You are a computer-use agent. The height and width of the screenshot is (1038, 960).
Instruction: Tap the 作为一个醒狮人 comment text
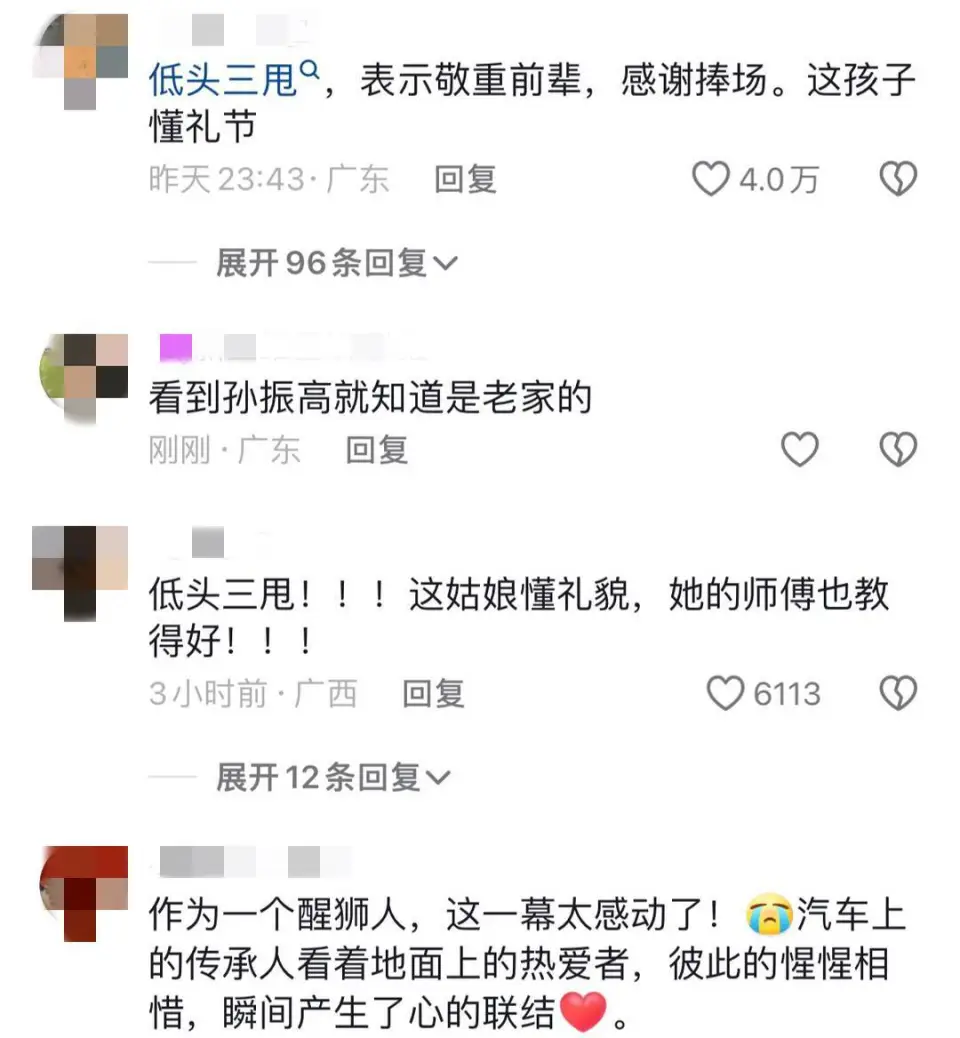click(528, 964)
